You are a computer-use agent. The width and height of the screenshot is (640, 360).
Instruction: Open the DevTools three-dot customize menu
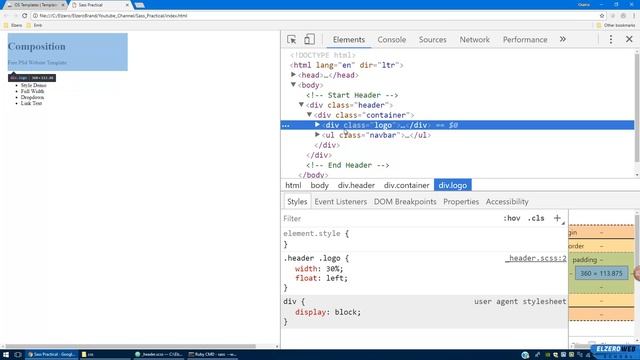point(611,40)
